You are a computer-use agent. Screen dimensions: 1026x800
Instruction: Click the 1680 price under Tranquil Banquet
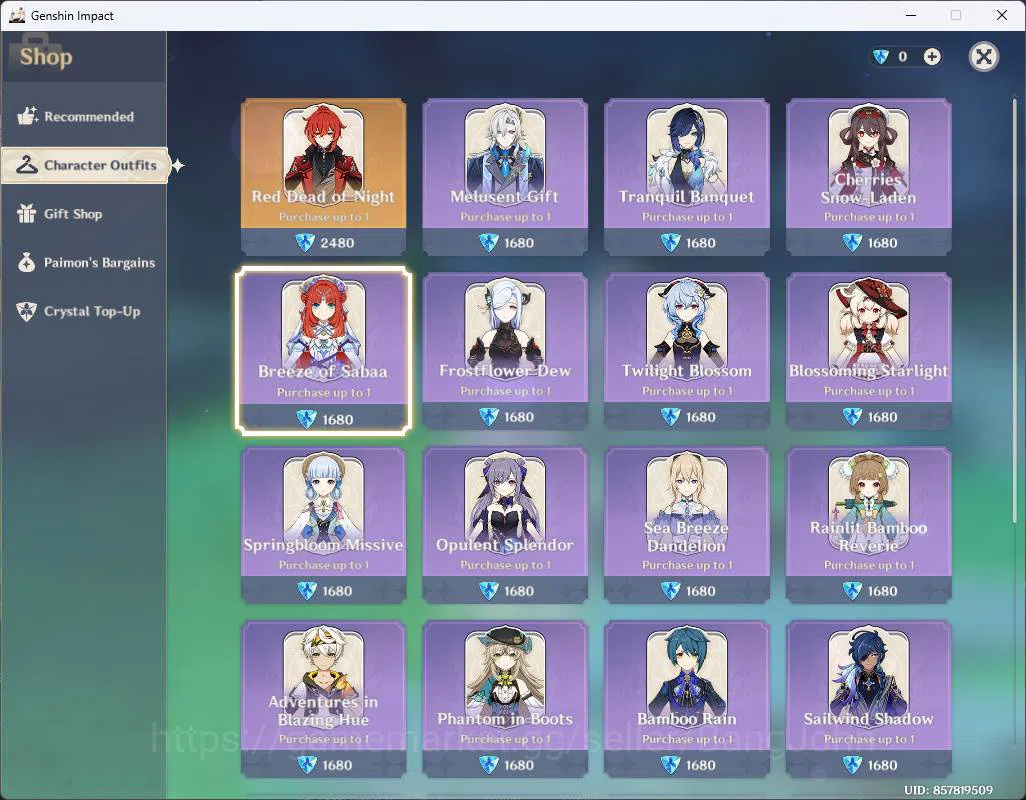tap(700, 243)
